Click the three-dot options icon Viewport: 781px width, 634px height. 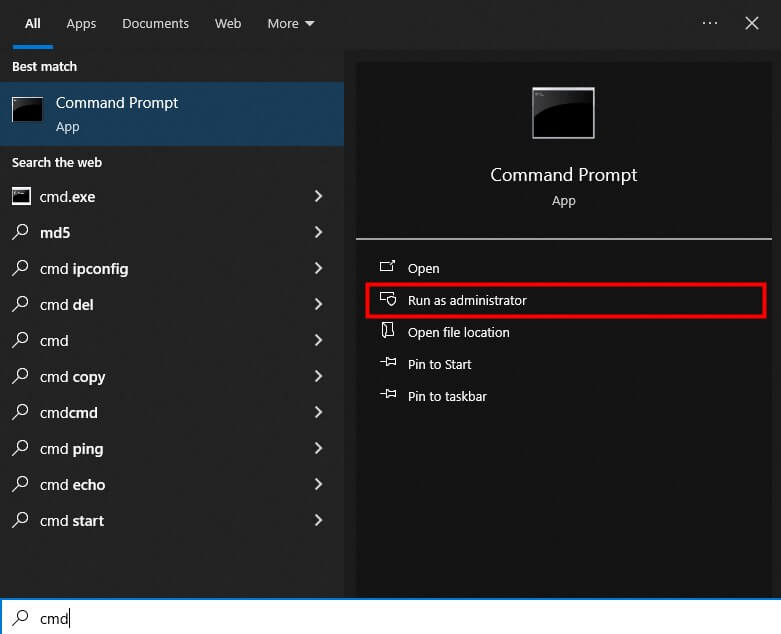click(x=710, y=23)
